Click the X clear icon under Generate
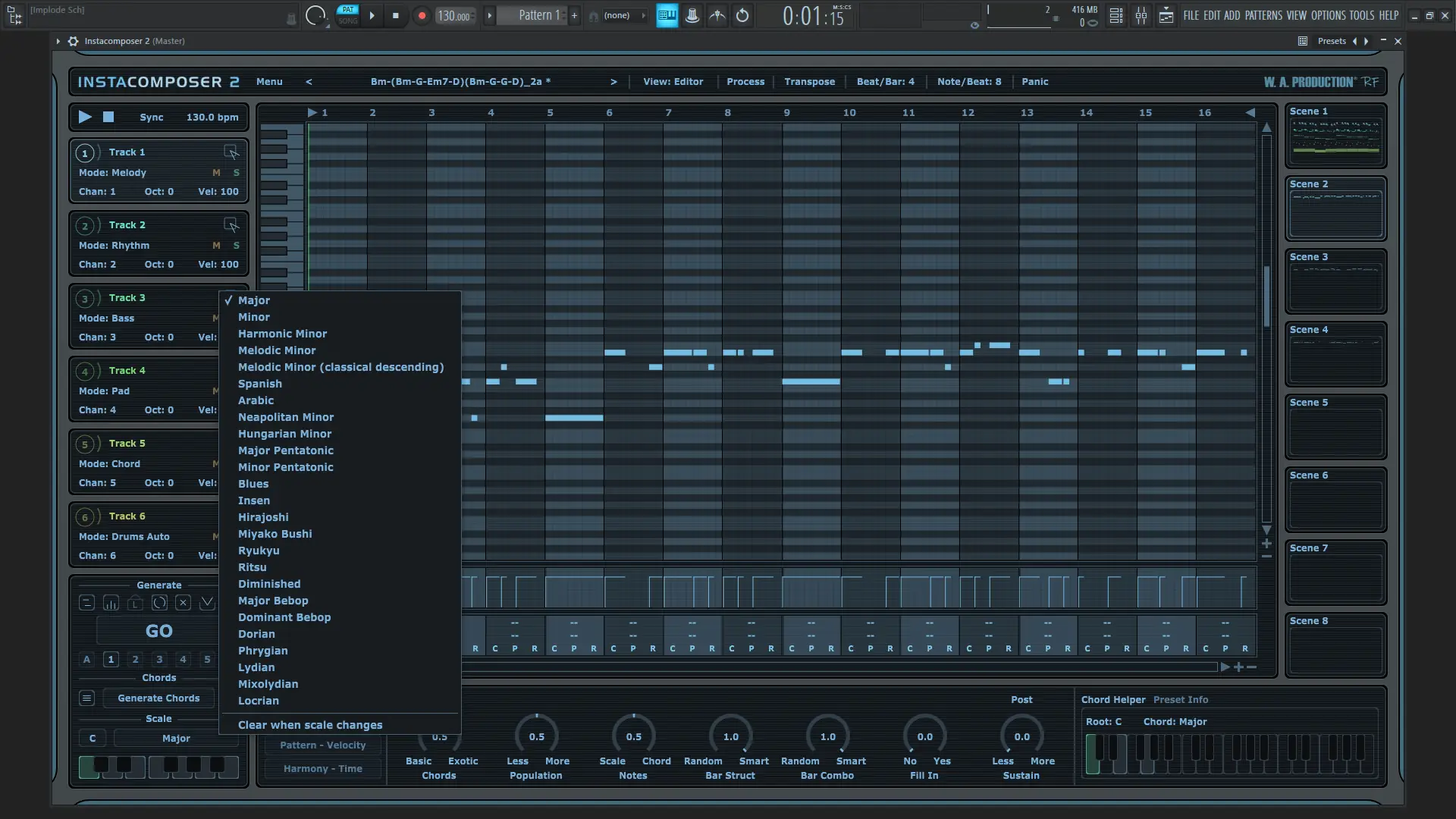This screenshot has width=1456, height=819. coord(183,602)
